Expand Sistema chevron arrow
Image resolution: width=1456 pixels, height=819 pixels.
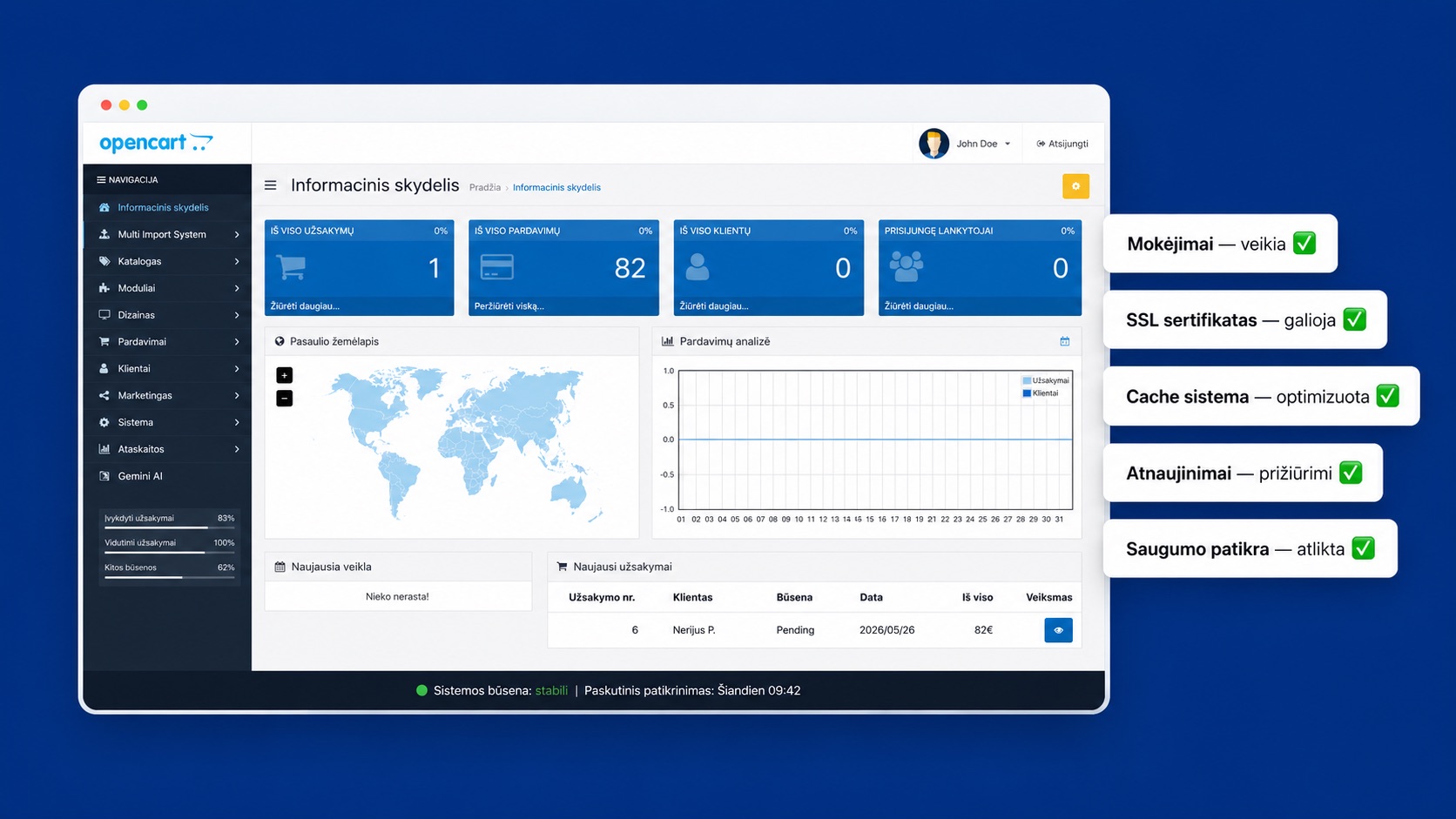(x=237, y=423)
